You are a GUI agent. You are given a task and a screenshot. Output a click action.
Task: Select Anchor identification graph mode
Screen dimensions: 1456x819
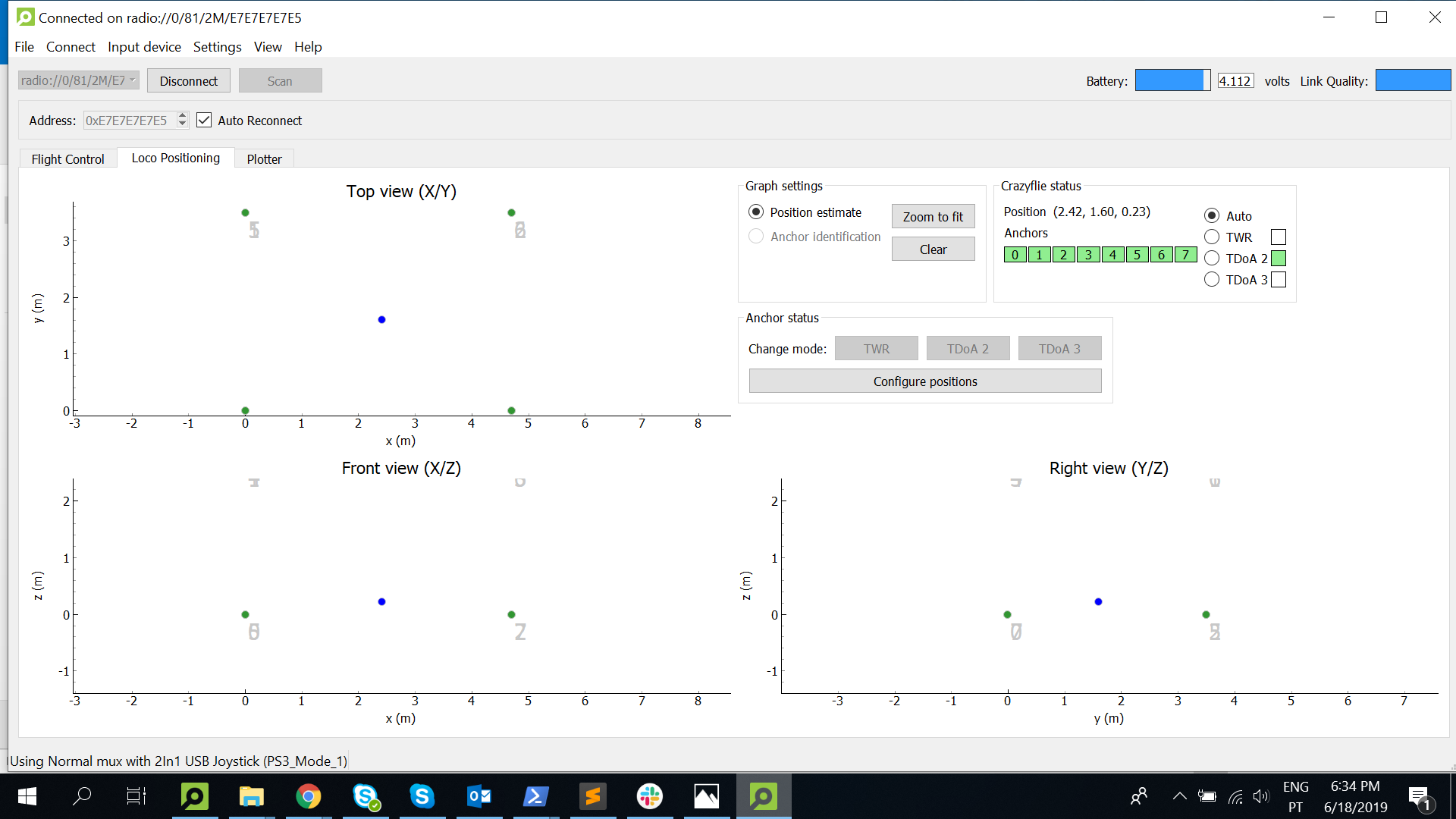756,237
